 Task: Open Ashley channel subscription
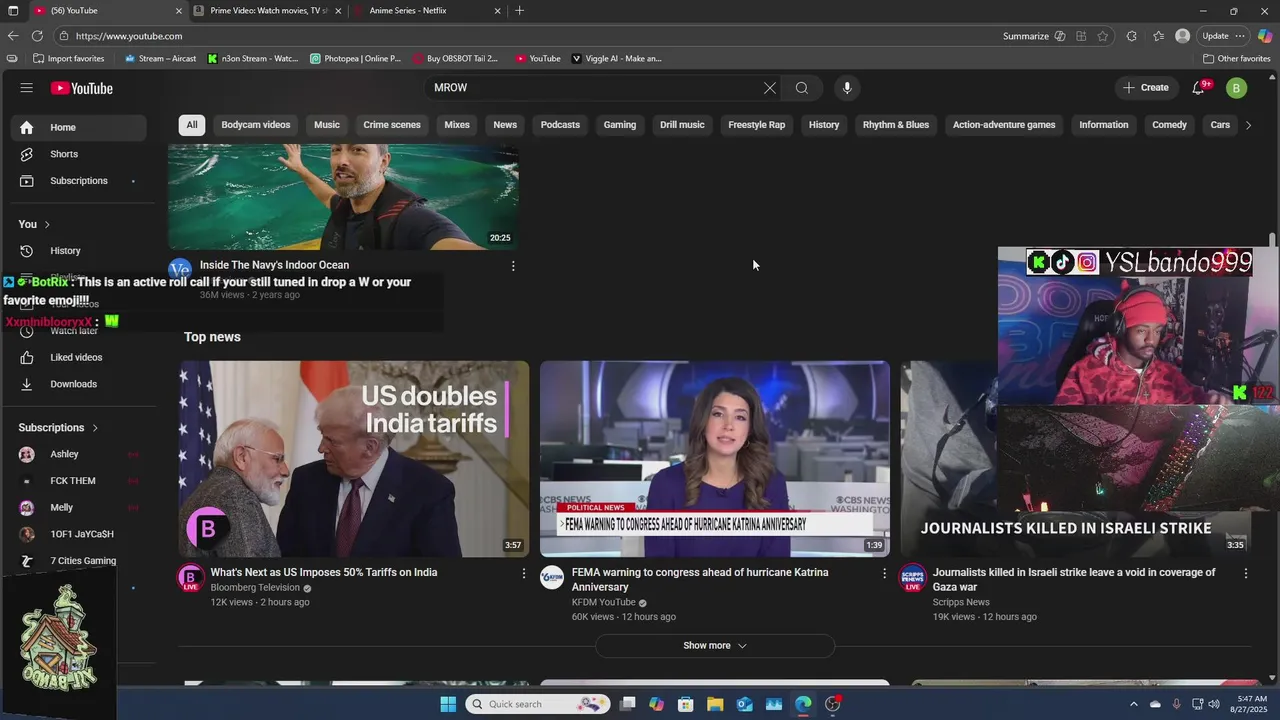(79, 454)
